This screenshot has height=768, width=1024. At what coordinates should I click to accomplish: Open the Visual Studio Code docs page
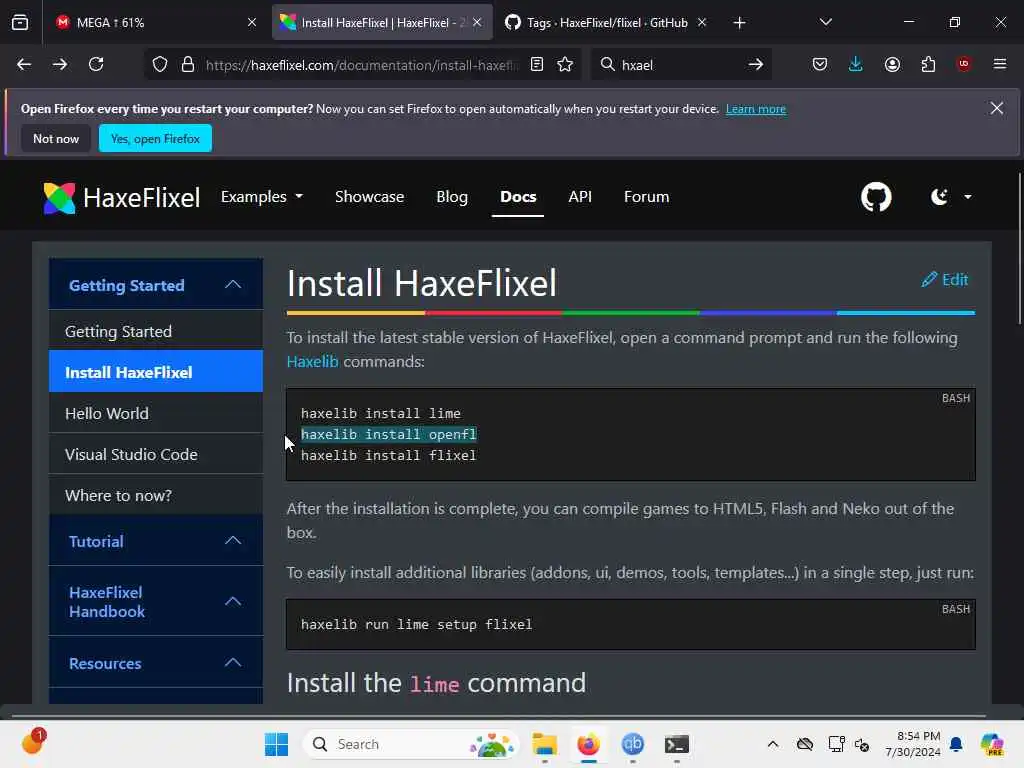(156, 454)
